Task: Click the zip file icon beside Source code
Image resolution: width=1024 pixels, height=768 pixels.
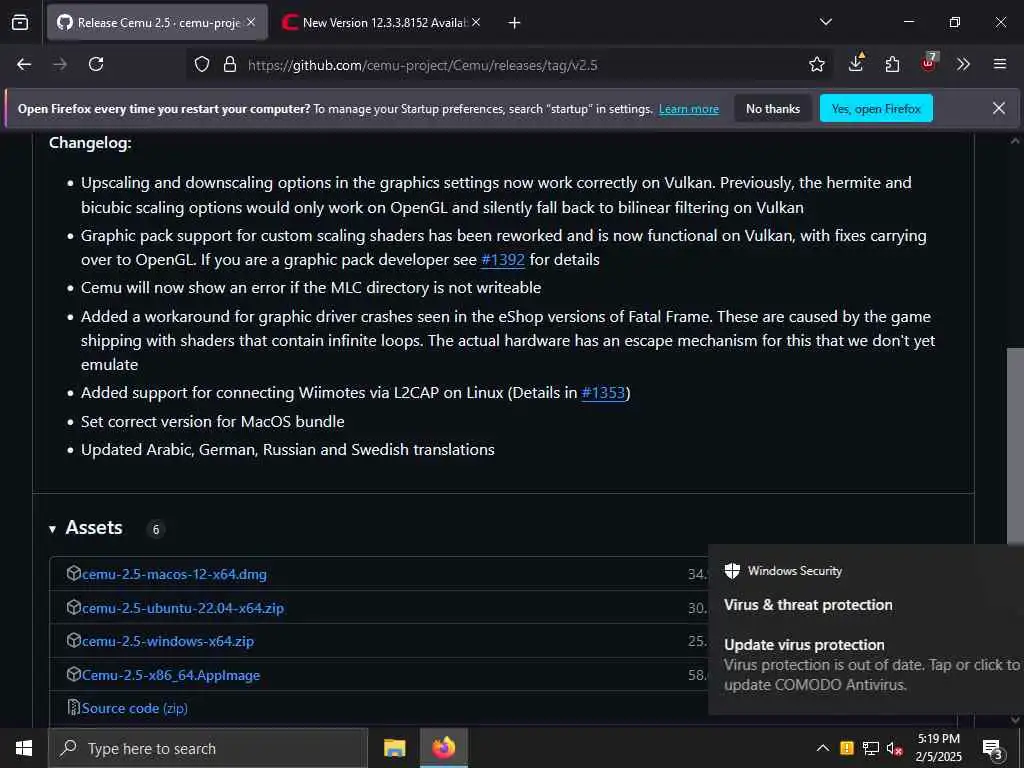Action: 74,708
